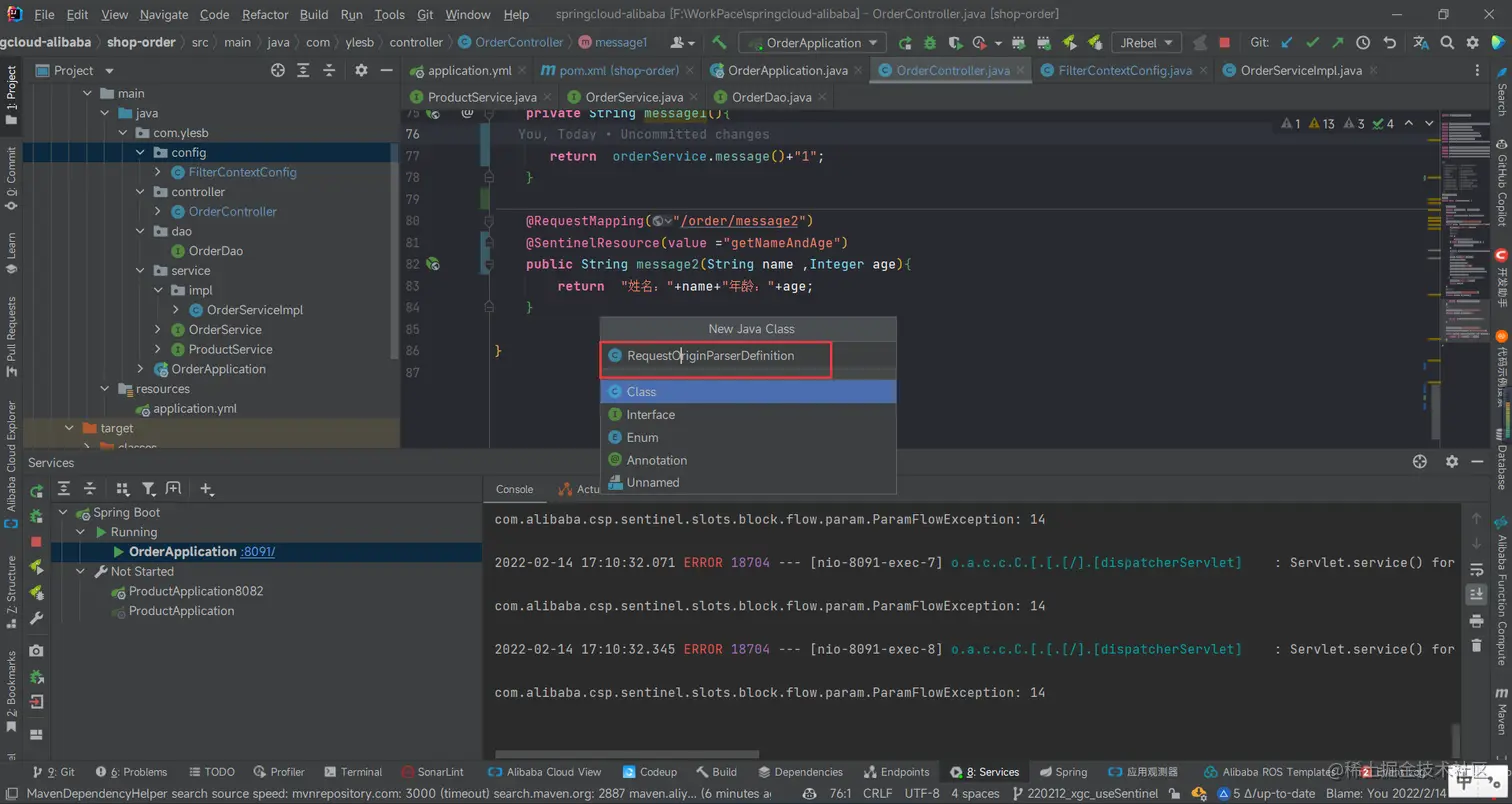
Task: Collapse the controller folder
Action: [x=141, y=192]
